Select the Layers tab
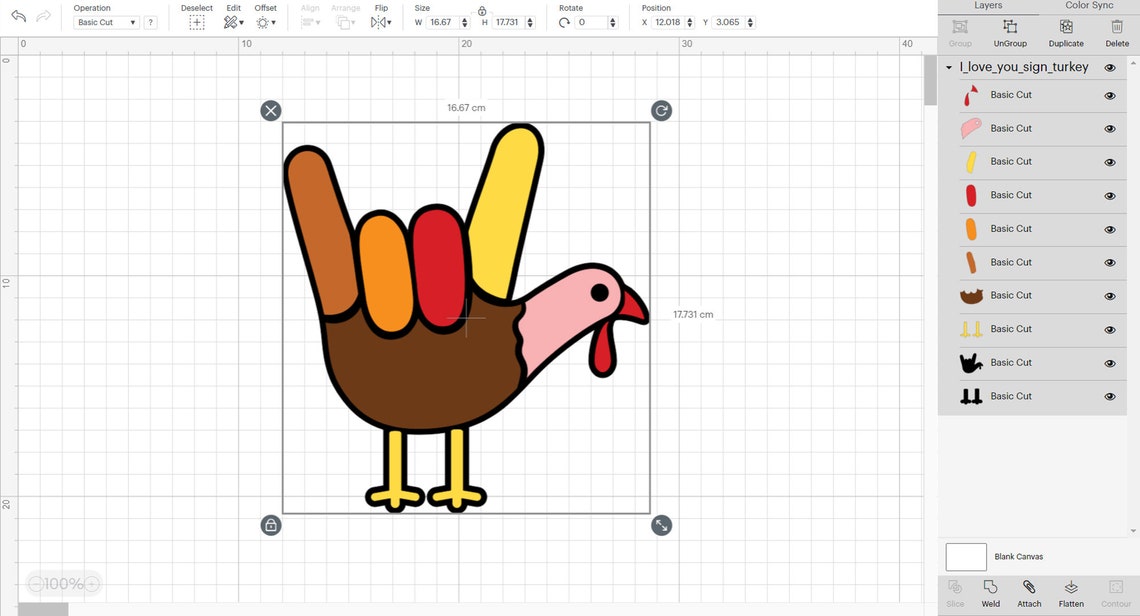 coord(988,5)
